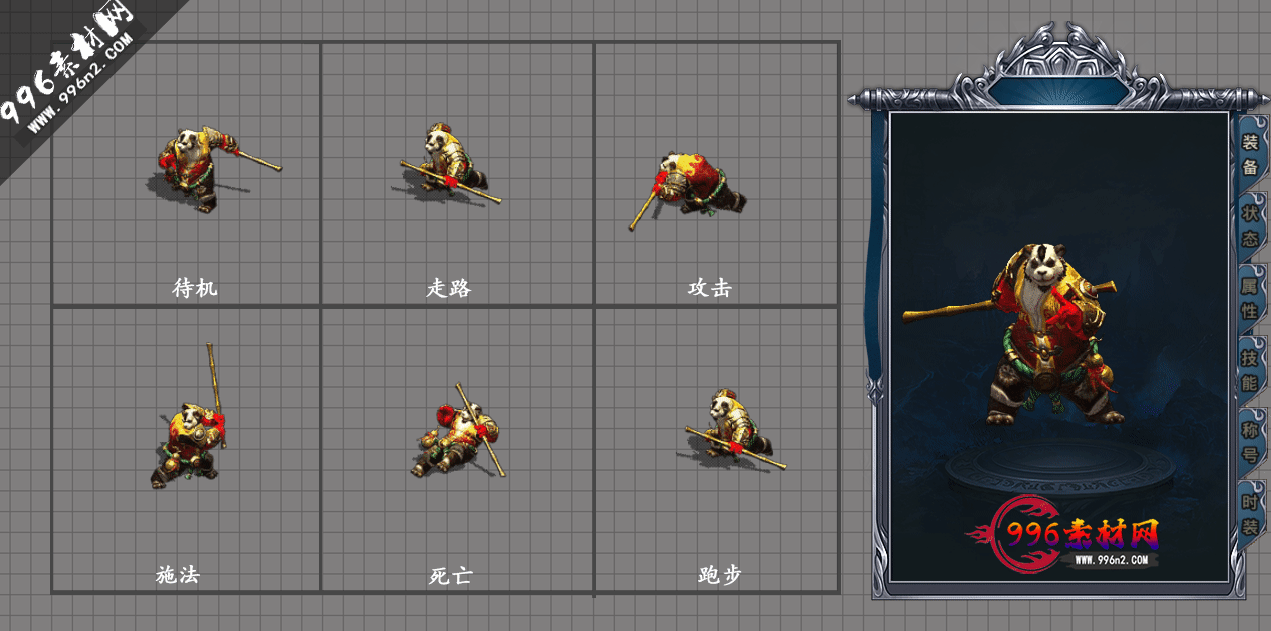The height and width of the screenshot is (631, 1271).
Task: Open the 技能 skills tab
Action: click(x=1250, y=370)
